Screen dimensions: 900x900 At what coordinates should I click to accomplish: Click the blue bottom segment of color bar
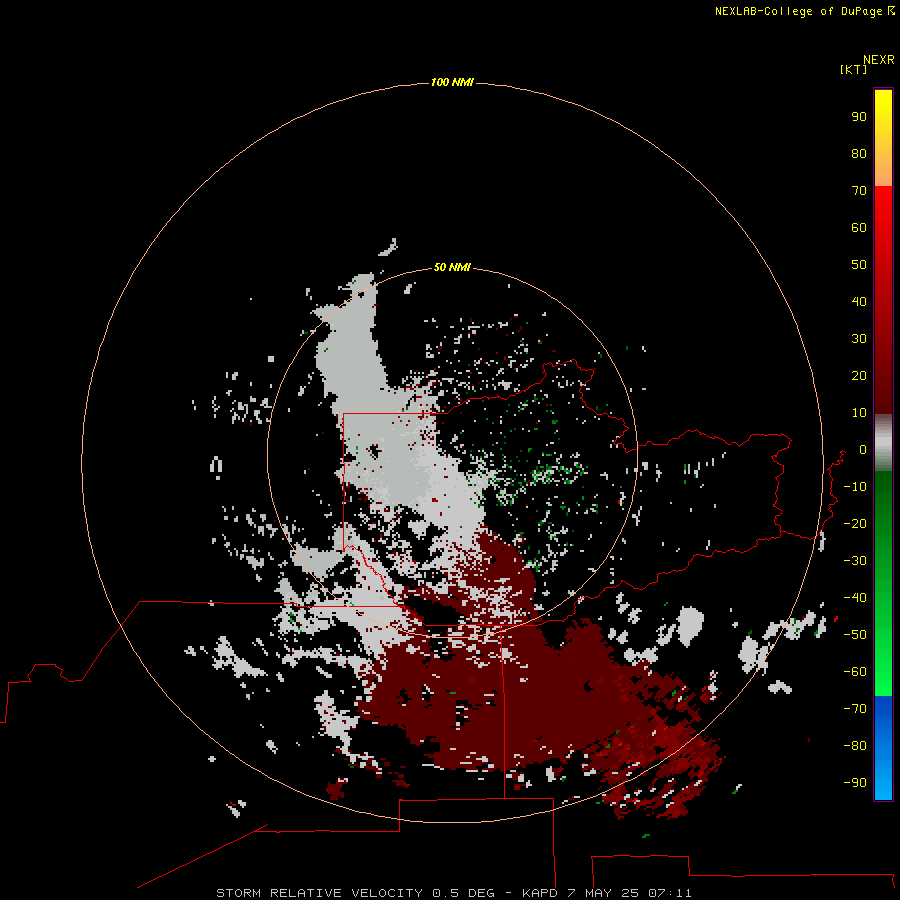[x=883, y=748]
